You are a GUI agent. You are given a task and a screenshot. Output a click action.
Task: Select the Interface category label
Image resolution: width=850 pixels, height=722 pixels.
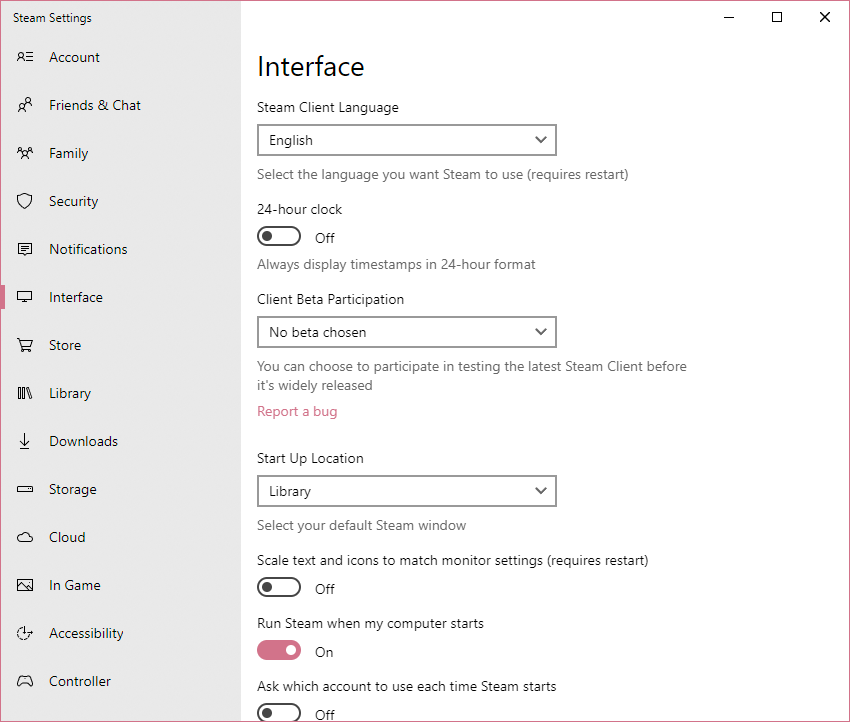coord(76,297)
